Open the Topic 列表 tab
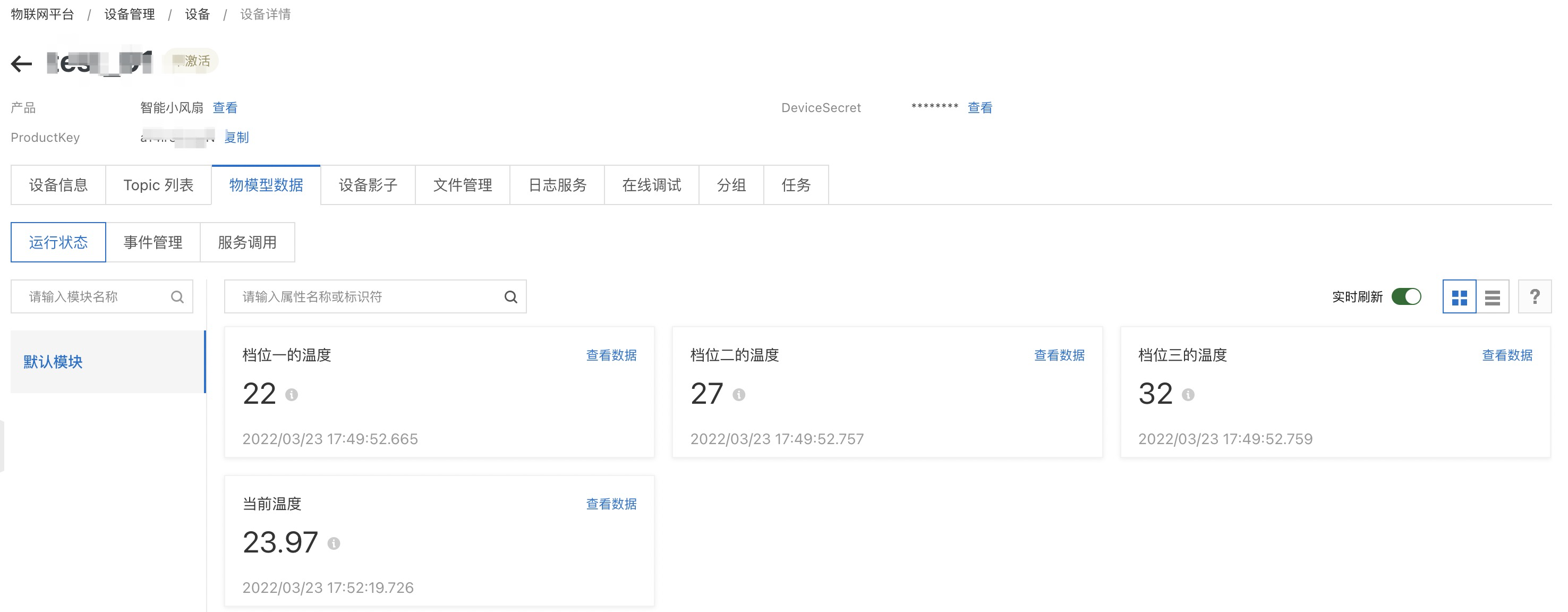This screenshot has height=612, width=1568. coord(158,185)
